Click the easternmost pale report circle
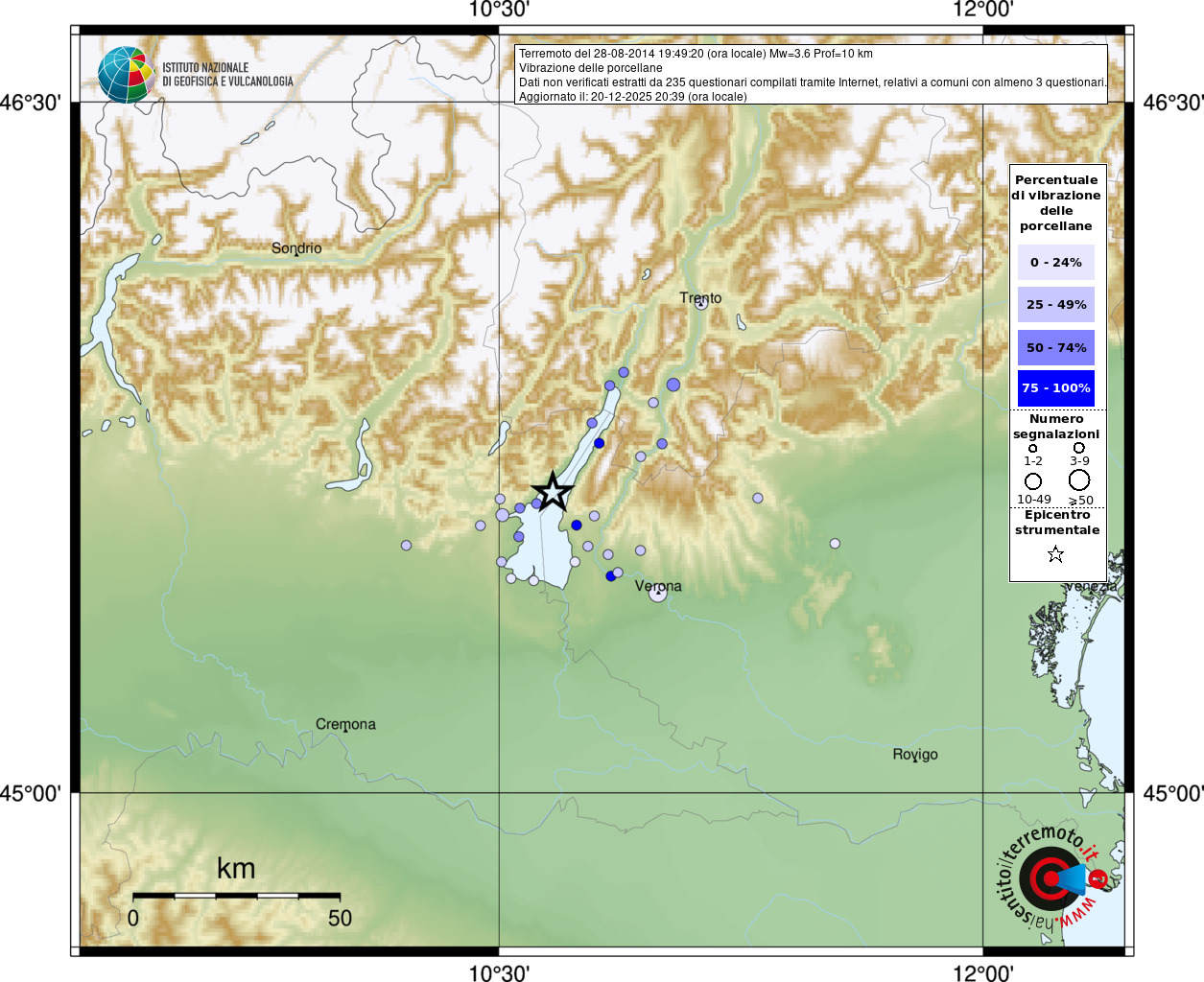The image size is (1204, 982). (x=835, y=544)
